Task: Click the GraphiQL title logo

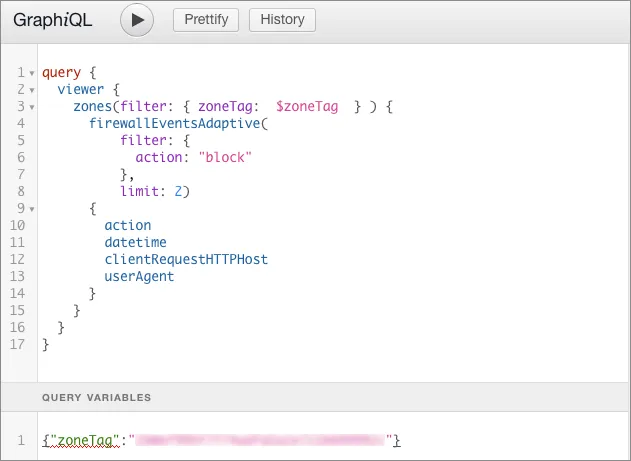Action: pos(53,20)
